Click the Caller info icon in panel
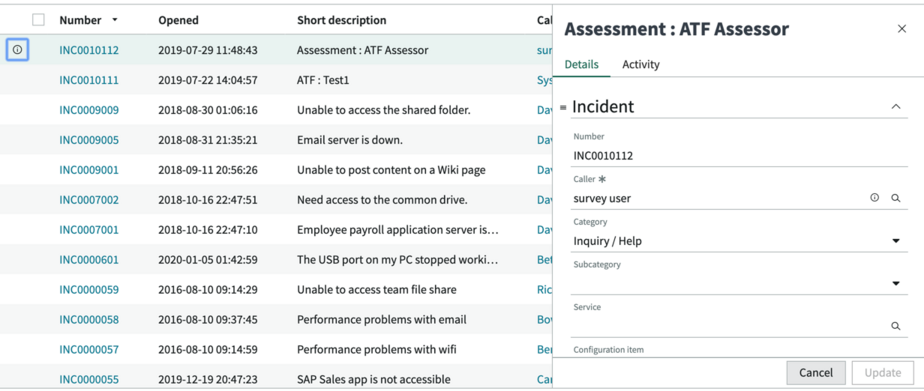The height and width of the screenshot is (391, 924). click(x=874, y=198)
